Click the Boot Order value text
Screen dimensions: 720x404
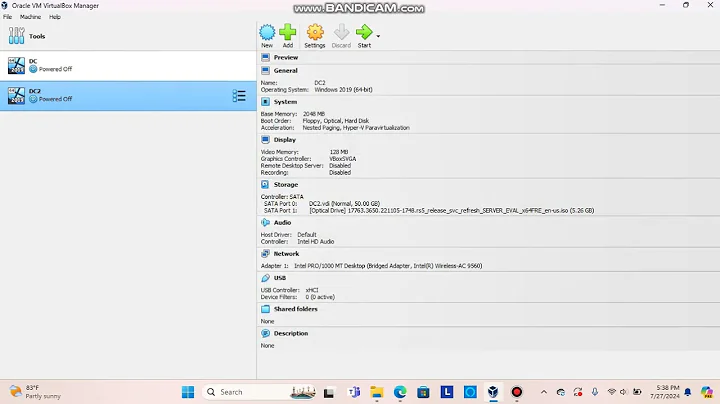336,121
